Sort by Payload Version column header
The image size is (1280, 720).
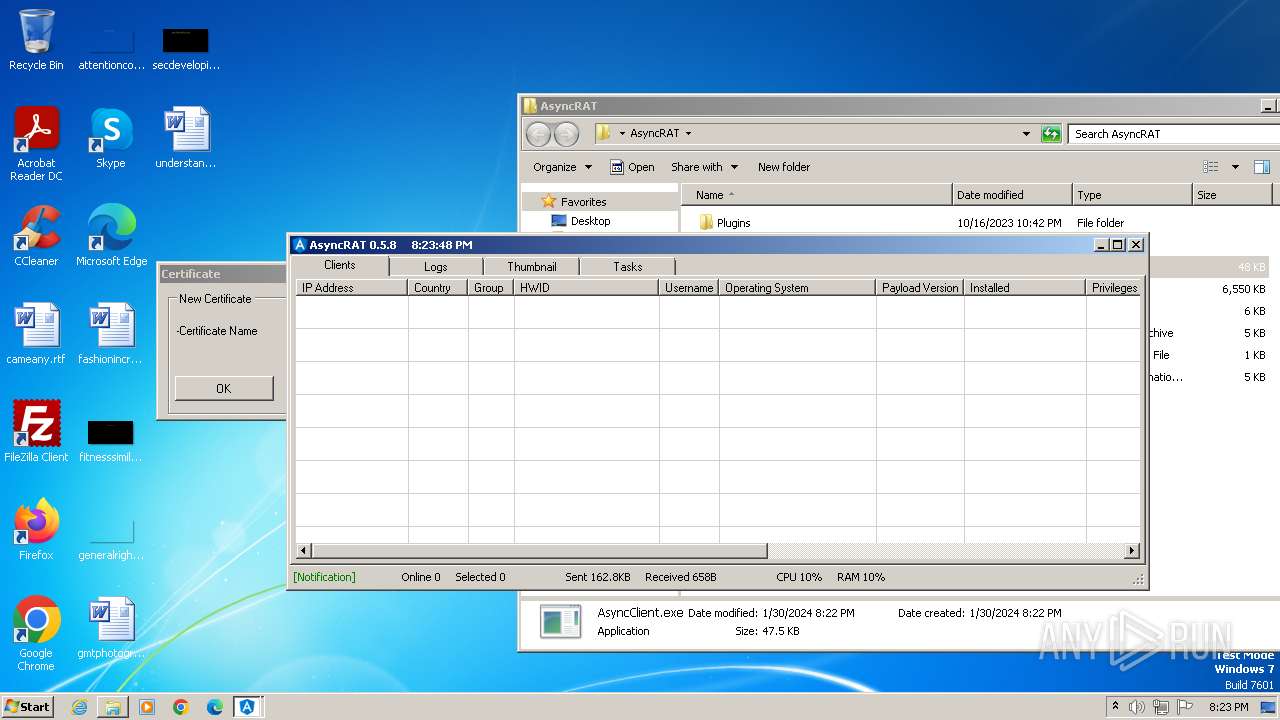pyautogui.click(x=920, y=288)
